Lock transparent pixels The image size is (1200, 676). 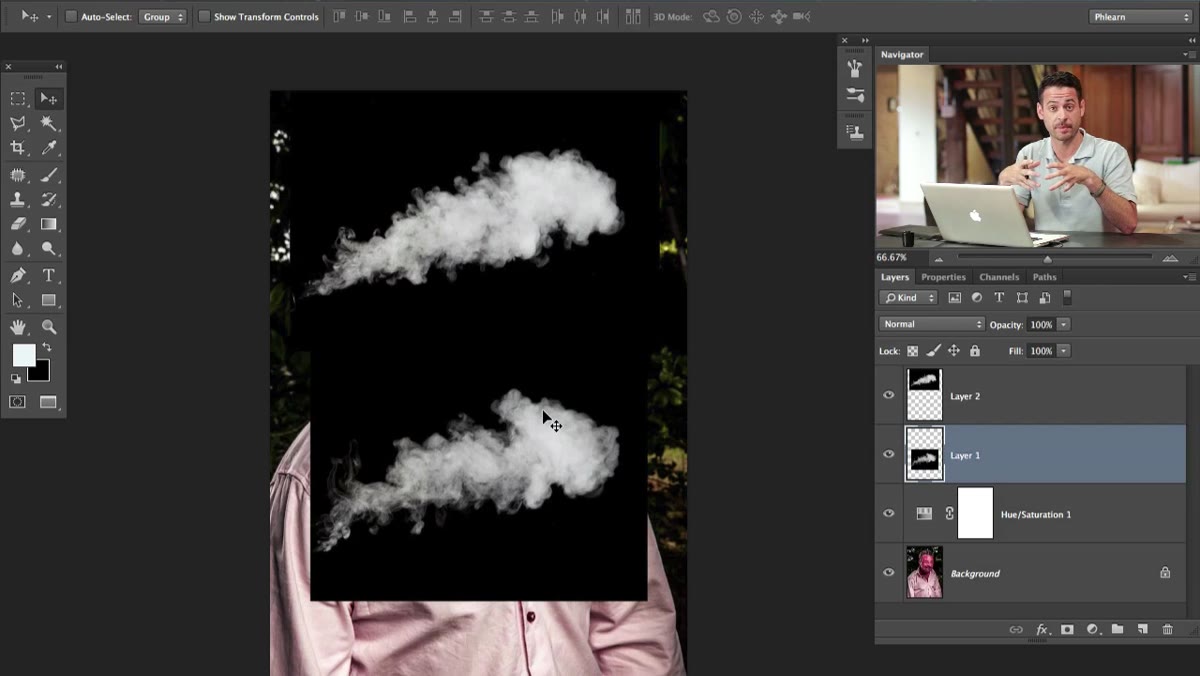(912, 351)
